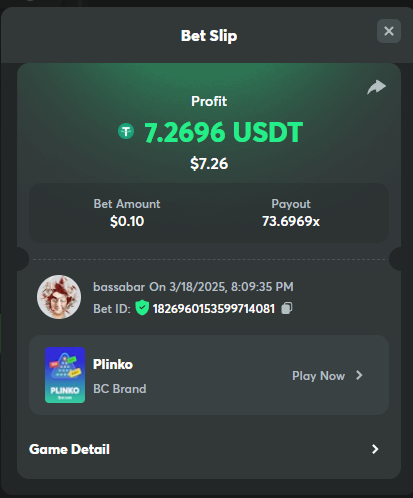The height and width of the screenshot is (498, 413).
Task: Copy the Bet ID with copy icon
Action: point(287,308)
